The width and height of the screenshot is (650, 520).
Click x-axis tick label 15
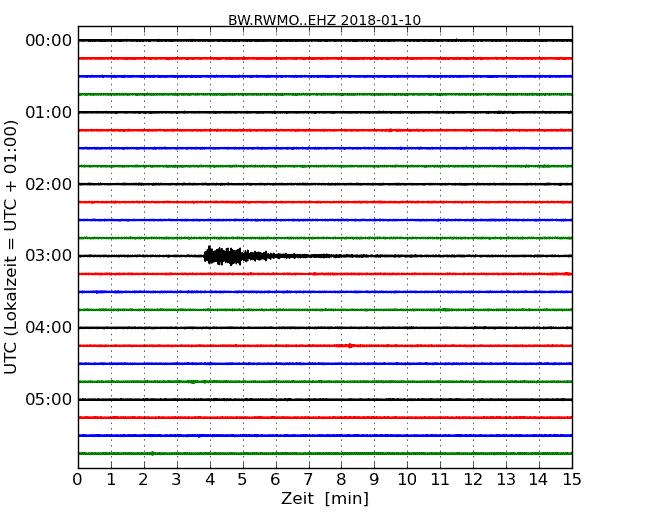pos(572,480)
